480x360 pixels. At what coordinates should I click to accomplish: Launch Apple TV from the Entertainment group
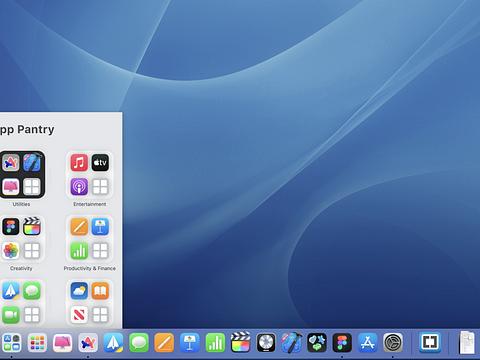100,163
